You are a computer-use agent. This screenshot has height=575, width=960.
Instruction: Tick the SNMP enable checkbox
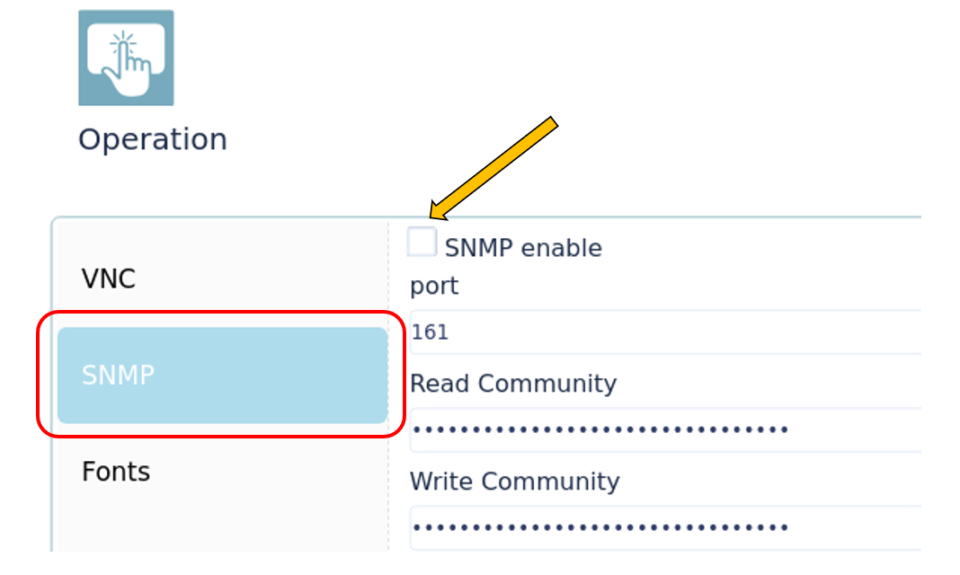pyautogui.click(x=422, y=241)
